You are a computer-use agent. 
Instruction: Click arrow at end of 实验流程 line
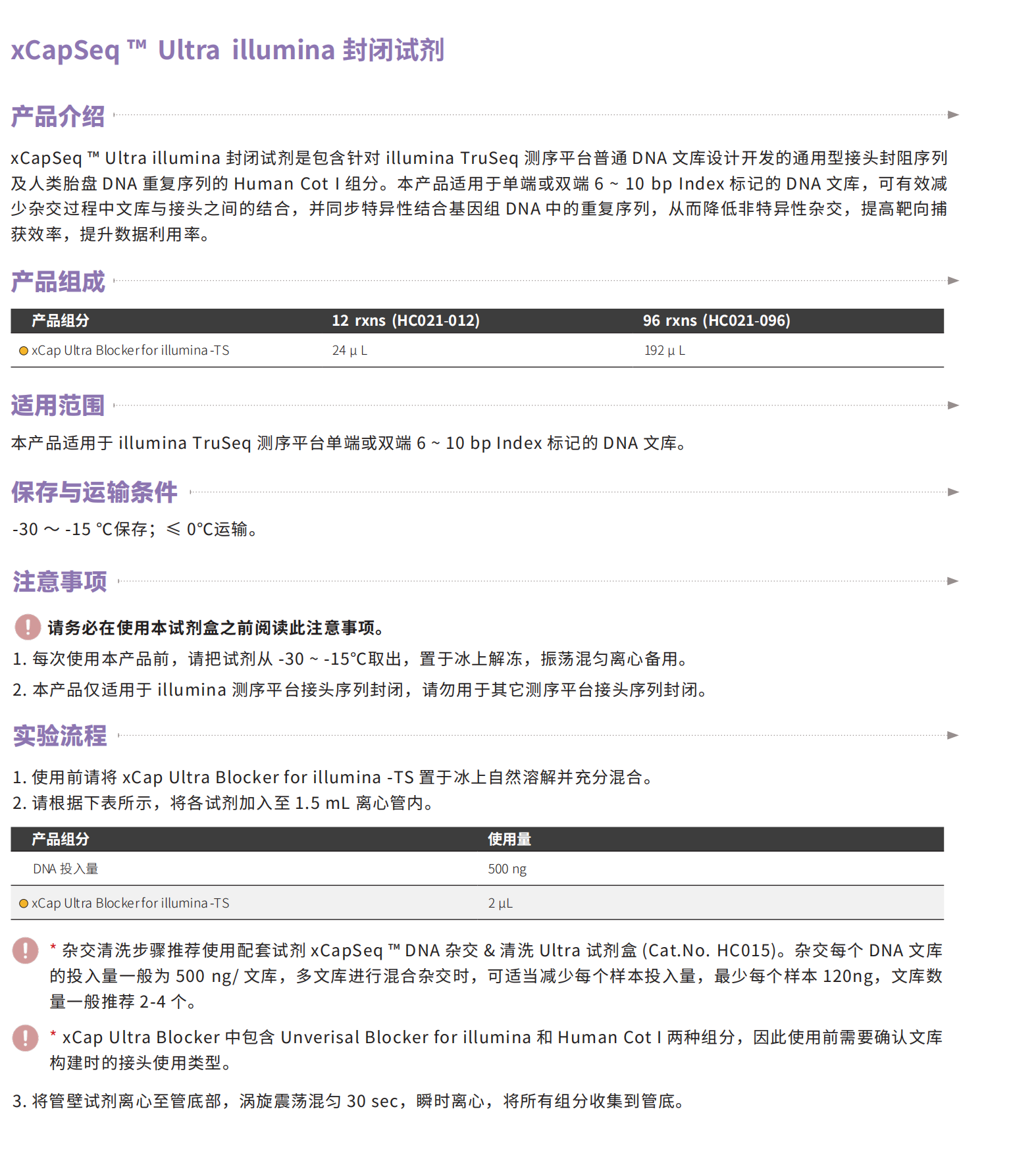[952, 735]
